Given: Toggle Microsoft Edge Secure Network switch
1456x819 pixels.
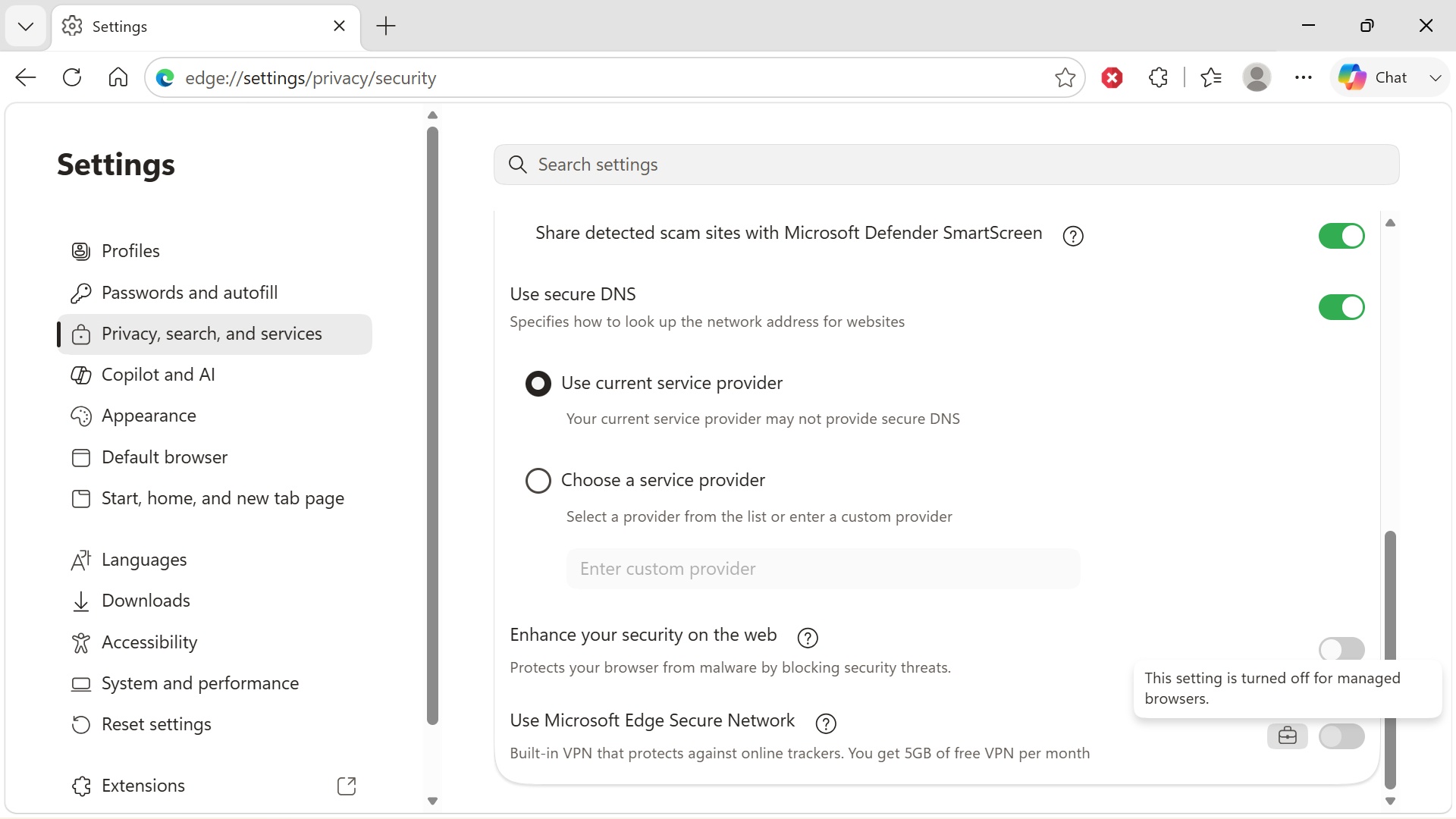Looking at the screenshot, I should tap(1341, 736).
